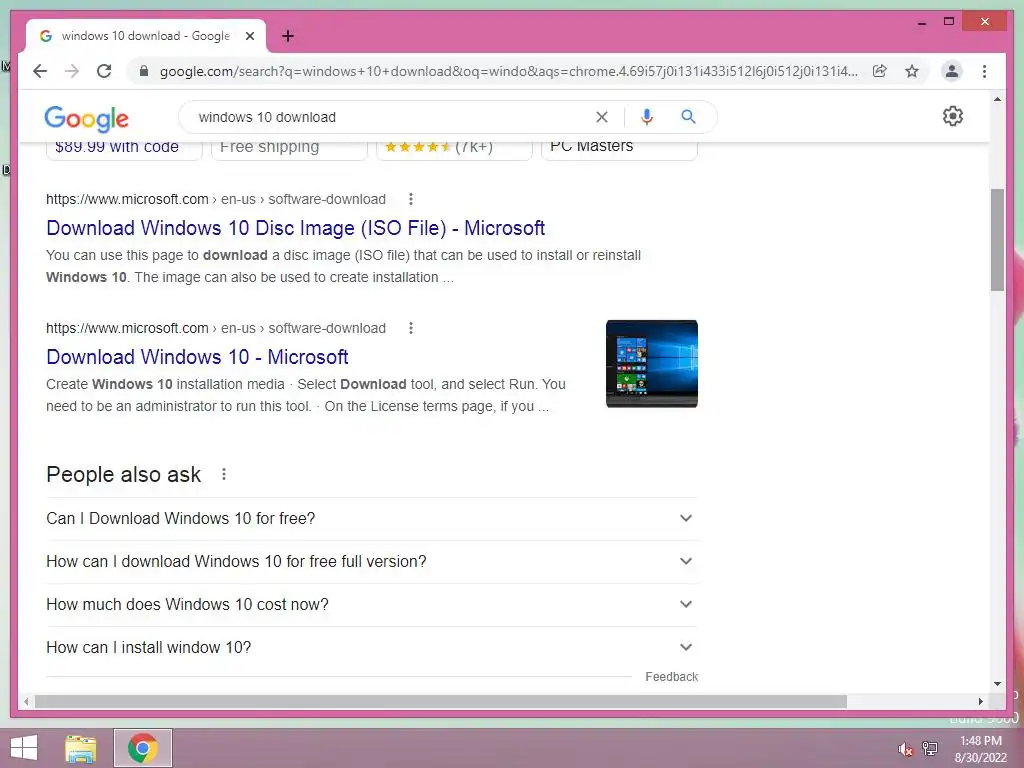This screenshot has width=1024, height=768.
Task: Reload the current page
Action: click(x=104, y=71)
